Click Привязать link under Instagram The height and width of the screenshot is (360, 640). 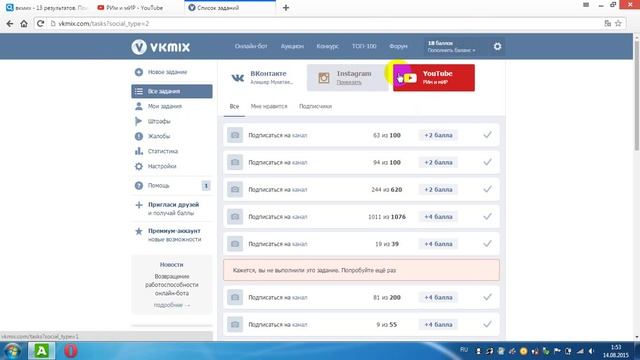(349, 82)
